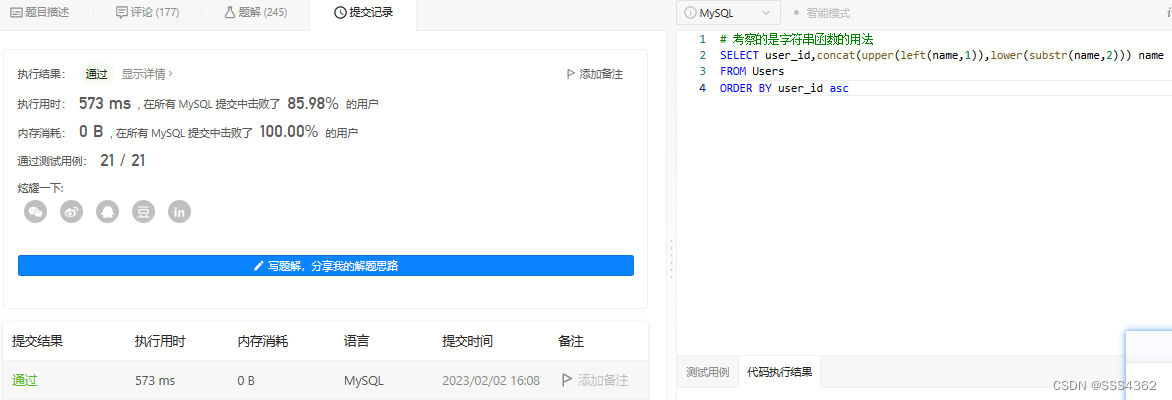Click 0 B in the submissions row
The width and height of the screenshot is (1172, 400).
[246, 381]
